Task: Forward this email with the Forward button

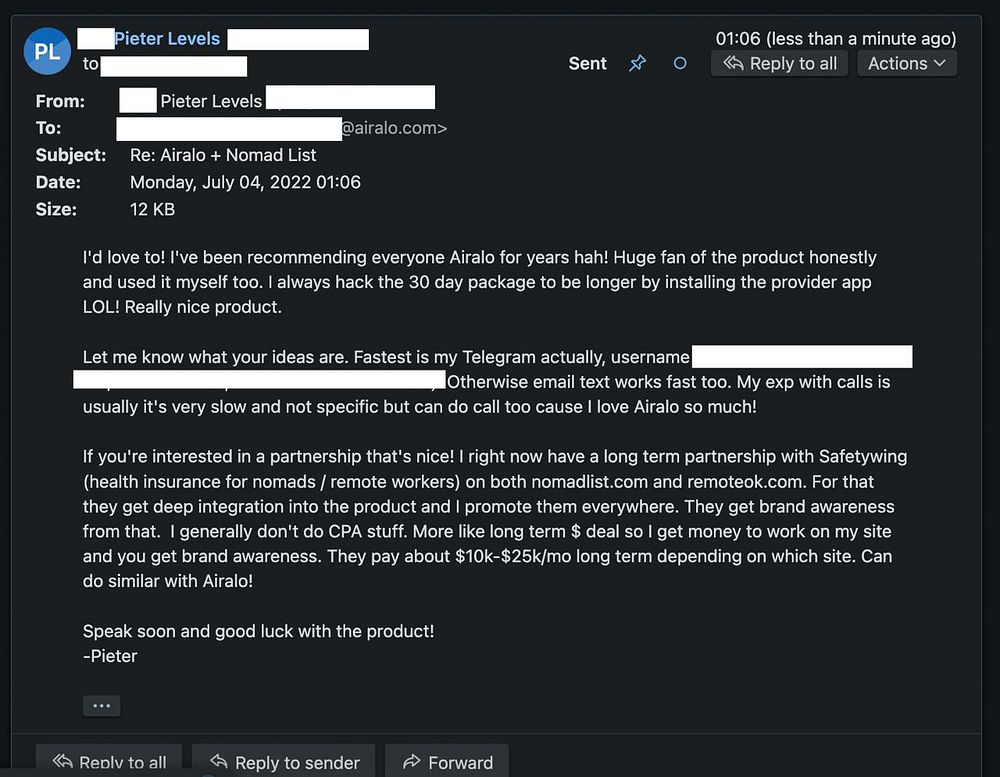Action: pos(447,762)
